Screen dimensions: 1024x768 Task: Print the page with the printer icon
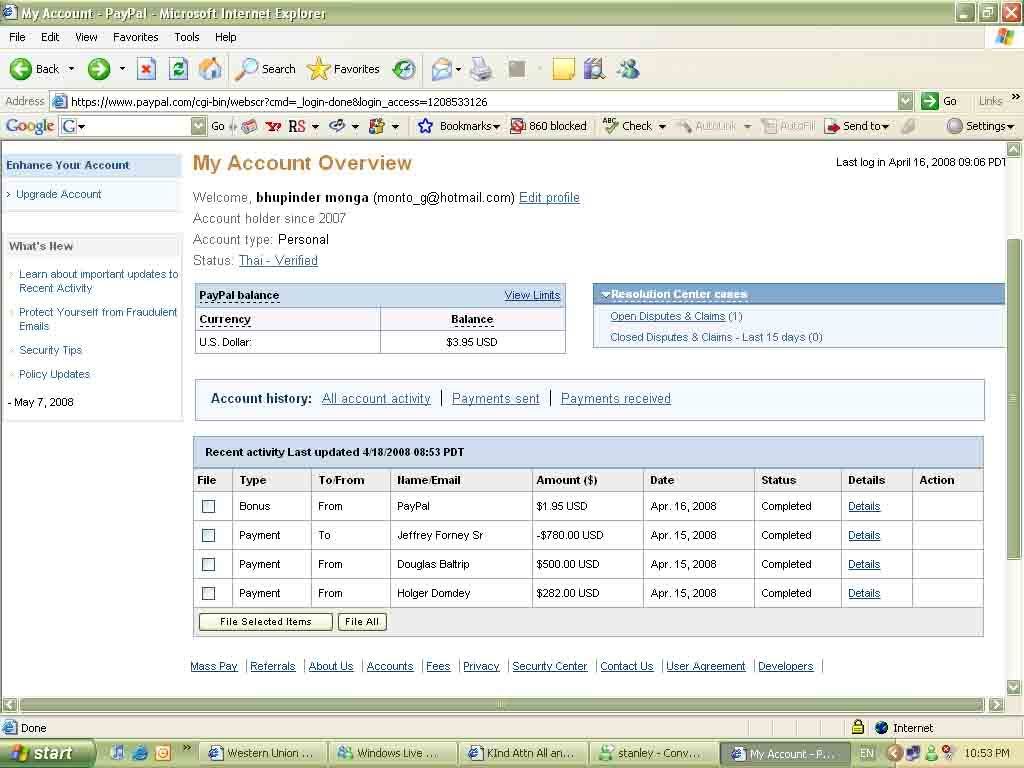481,69
